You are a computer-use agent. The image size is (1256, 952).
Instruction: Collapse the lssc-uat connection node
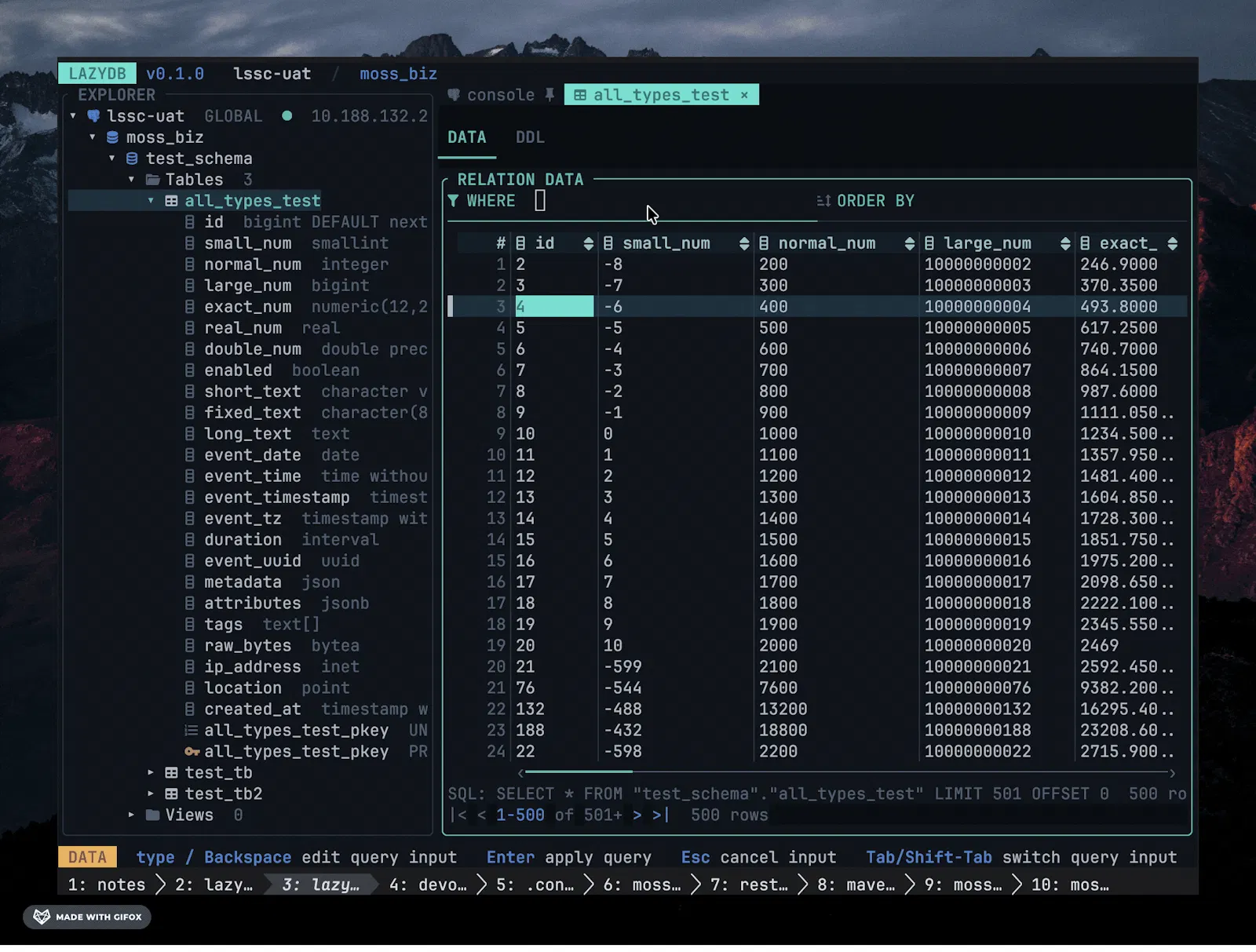[73, 116]
